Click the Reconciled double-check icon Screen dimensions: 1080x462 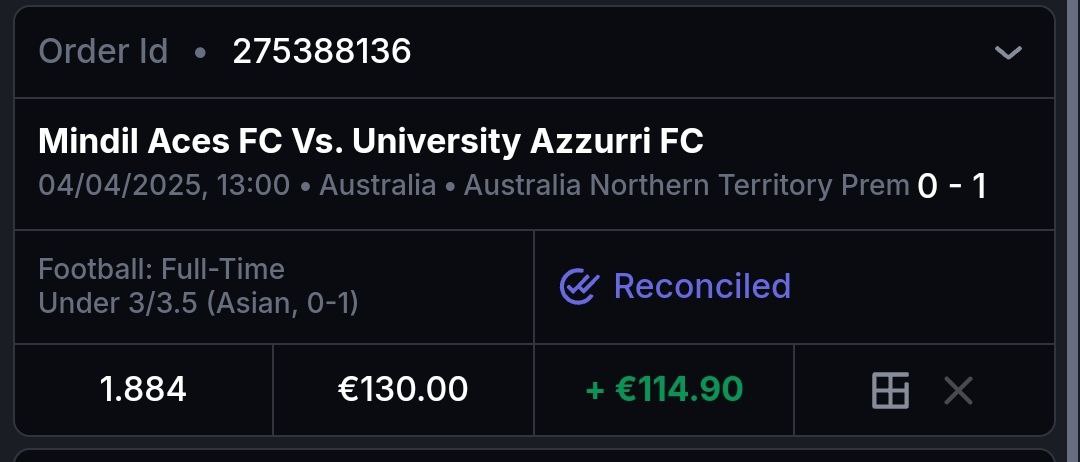tap(579, 287)
